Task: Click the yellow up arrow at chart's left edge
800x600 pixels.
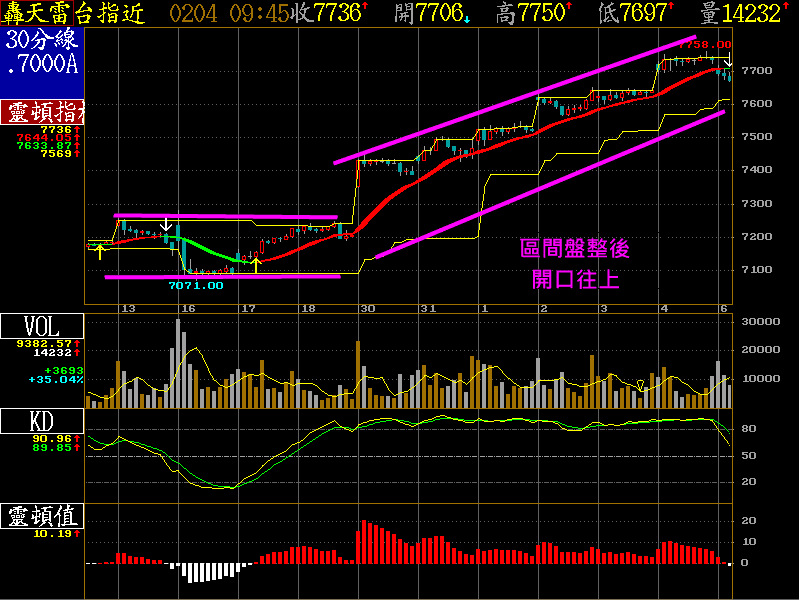Action: 100,251
